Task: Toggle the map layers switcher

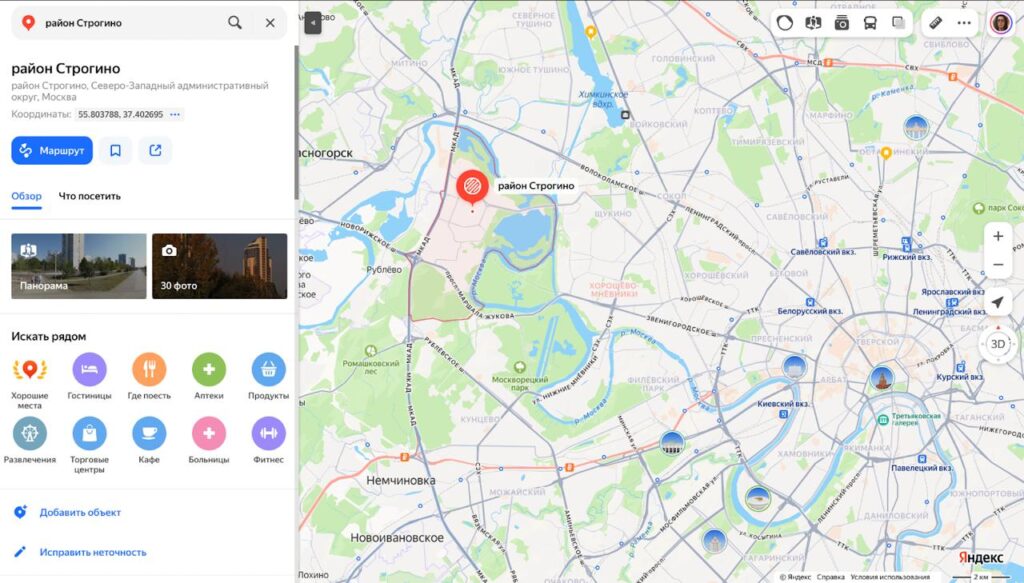Action: tap(898, 23)
